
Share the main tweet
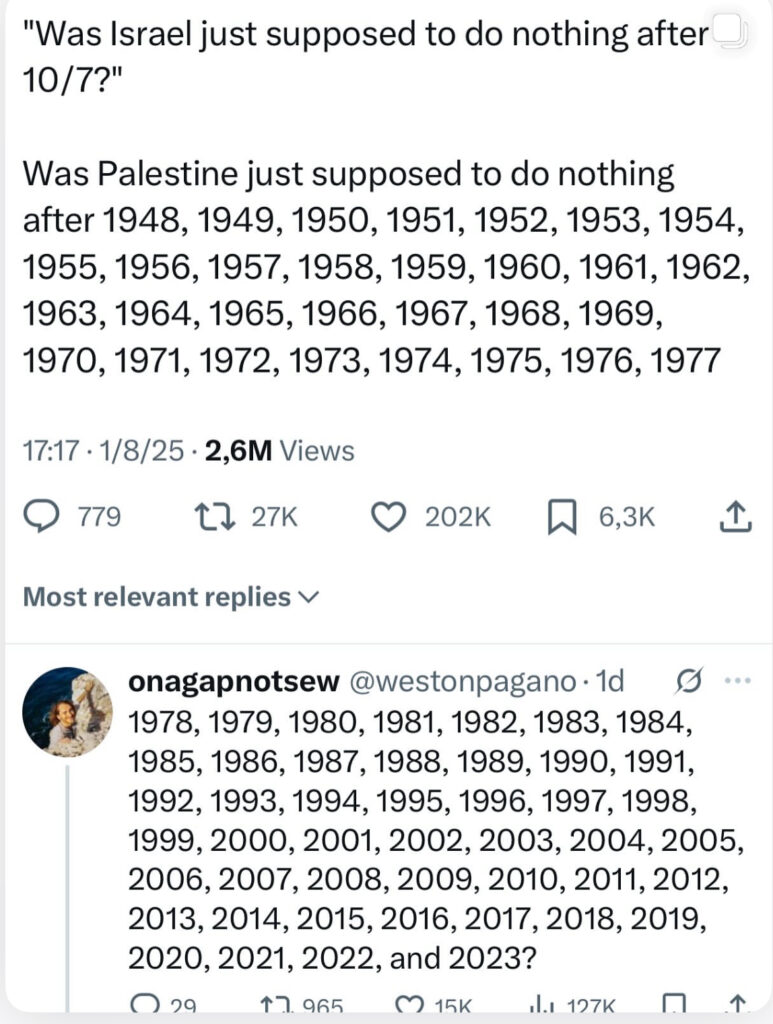(x=735, y=517)
